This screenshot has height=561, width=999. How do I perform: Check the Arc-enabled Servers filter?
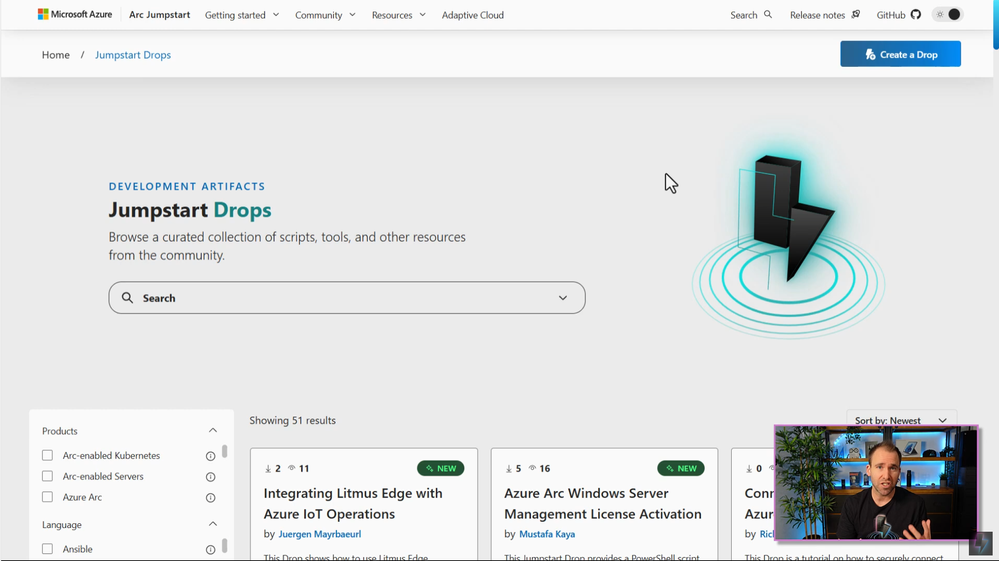[x=47, y=476]
